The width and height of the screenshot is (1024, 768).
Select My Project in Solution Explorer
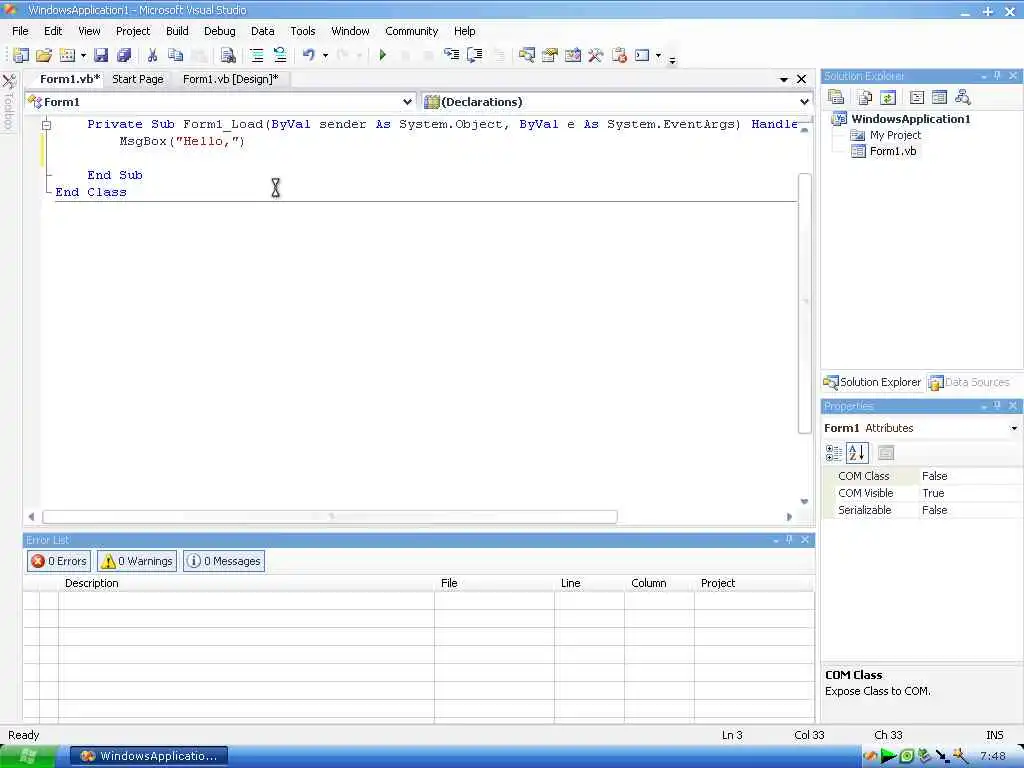[x=895, y=135]
